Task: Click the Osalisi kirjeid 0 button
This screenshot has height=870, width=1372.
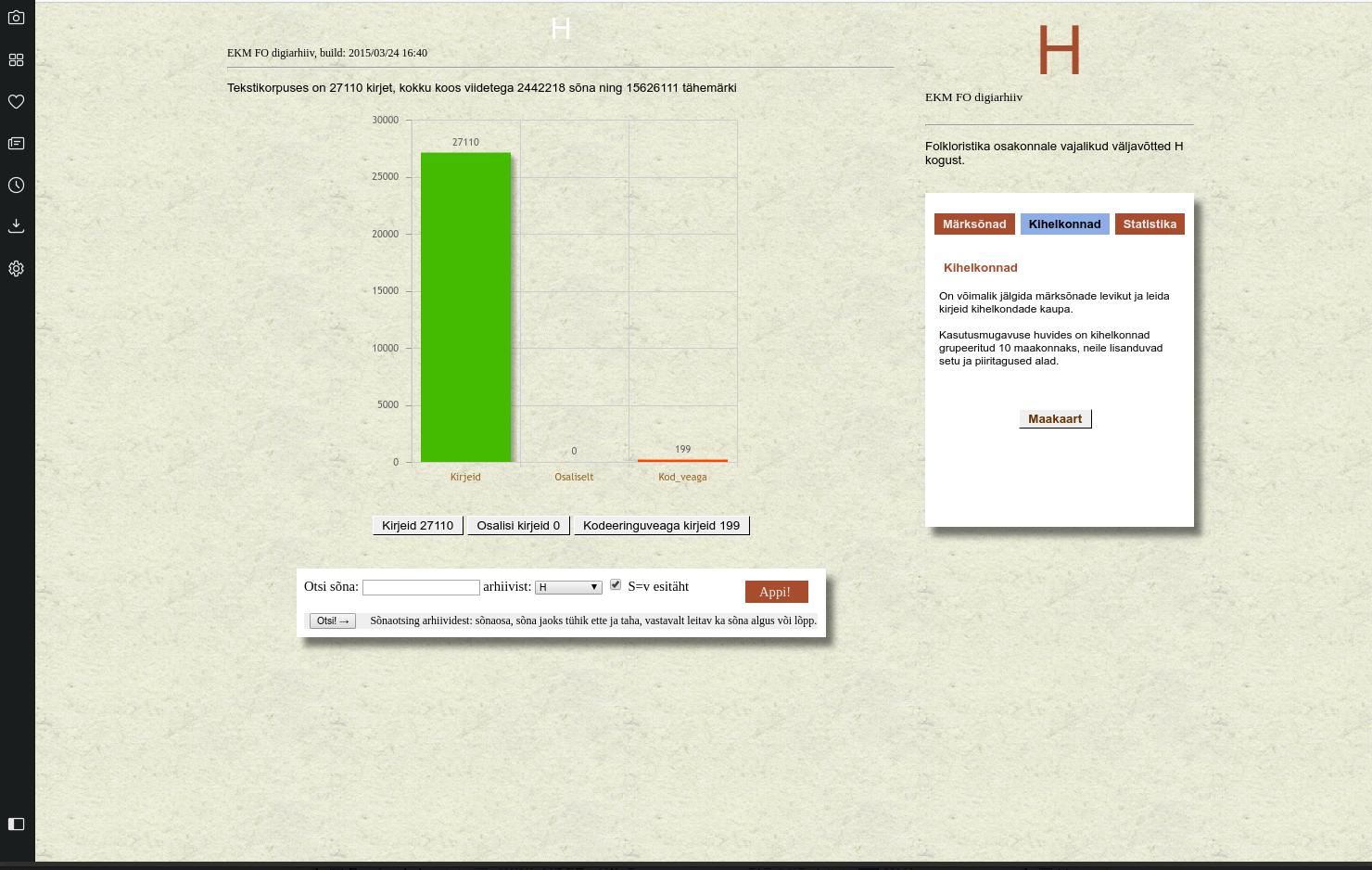Action: coord(518,526)
